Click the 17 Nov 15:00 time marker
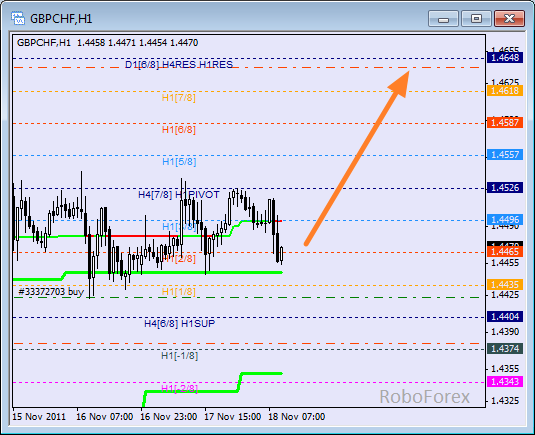The height and width of the screenshot is (435, 535). coord(233,417)
